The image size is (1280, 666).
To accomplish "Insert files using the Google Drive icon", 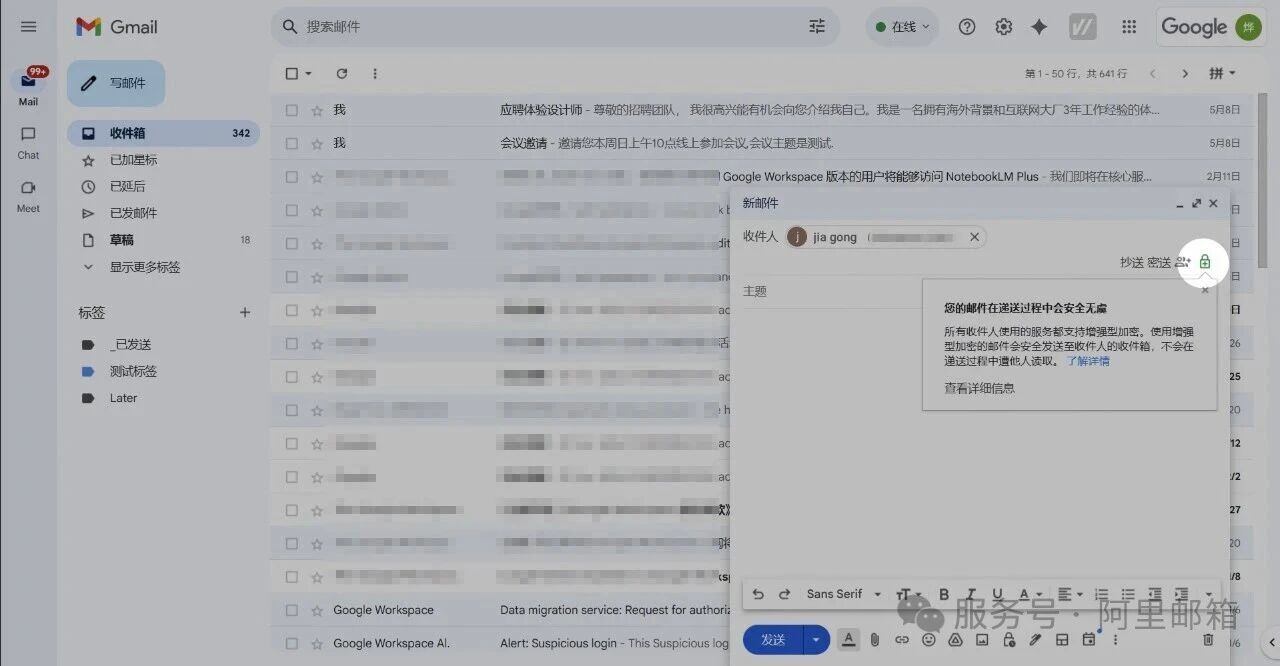I will [955, 640].
